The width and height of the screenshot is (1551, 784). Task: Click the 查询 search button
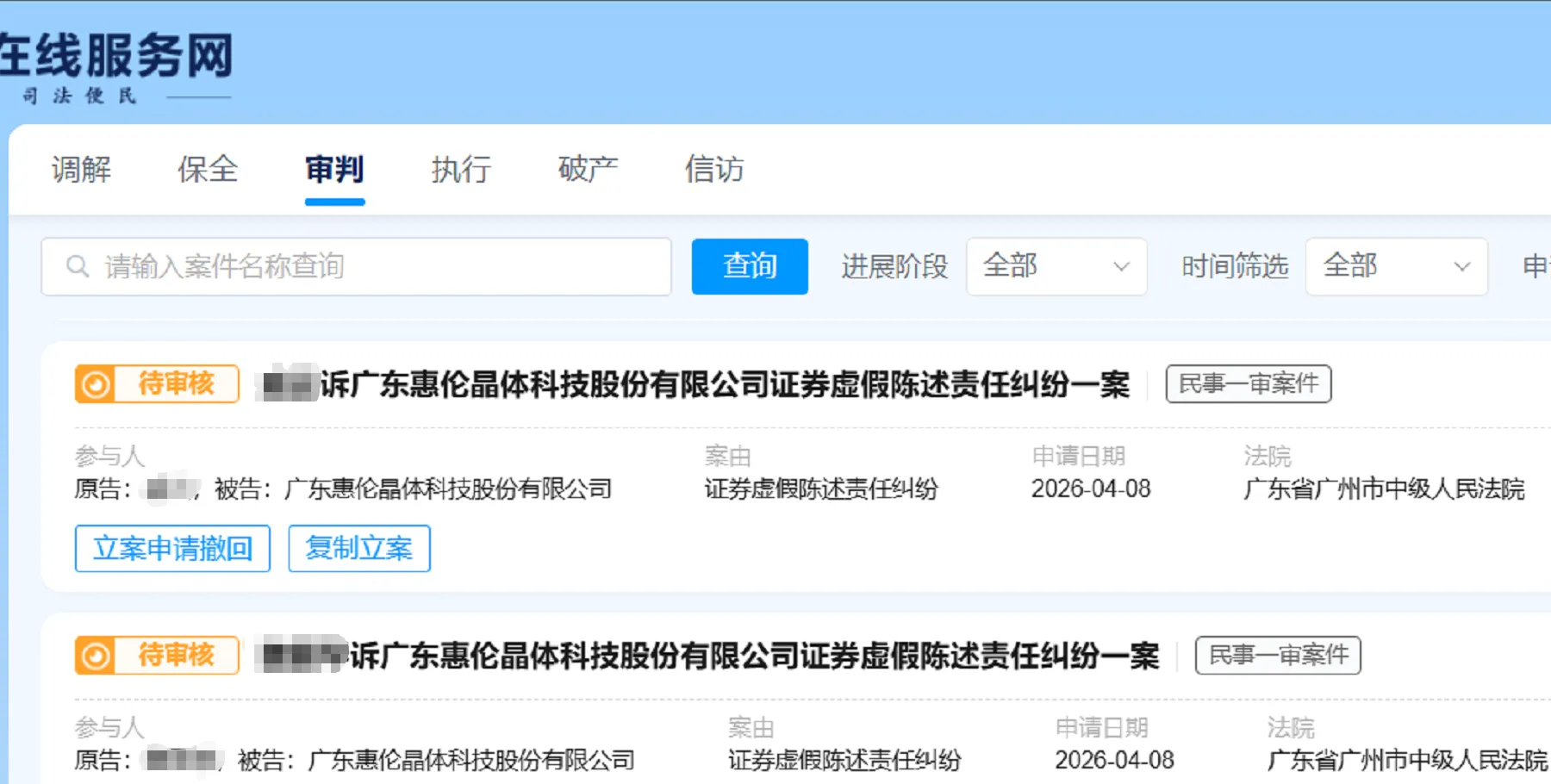tap(749, 267)
